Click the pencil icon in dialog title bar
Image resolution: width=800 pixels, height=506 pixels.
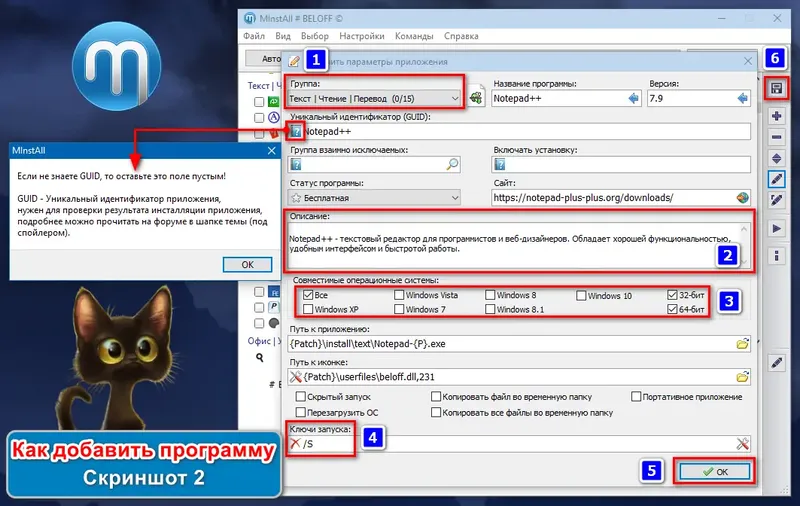(x=294, y=61)
